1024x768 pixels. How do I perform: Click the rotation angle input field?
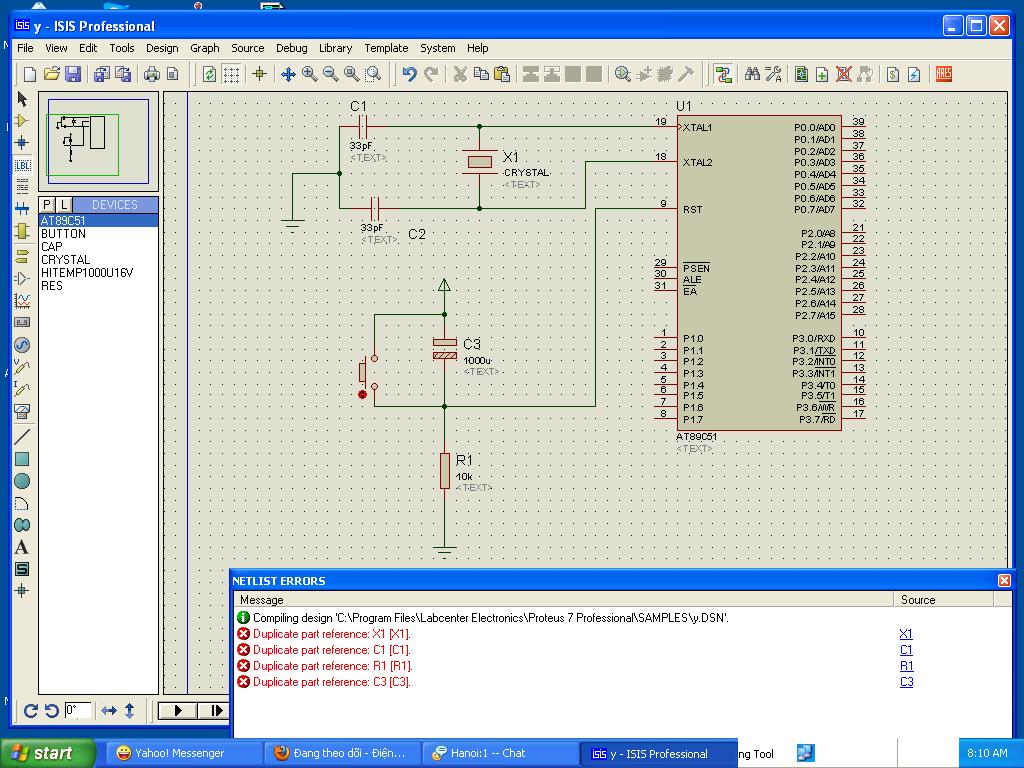(x=77, y=711)
